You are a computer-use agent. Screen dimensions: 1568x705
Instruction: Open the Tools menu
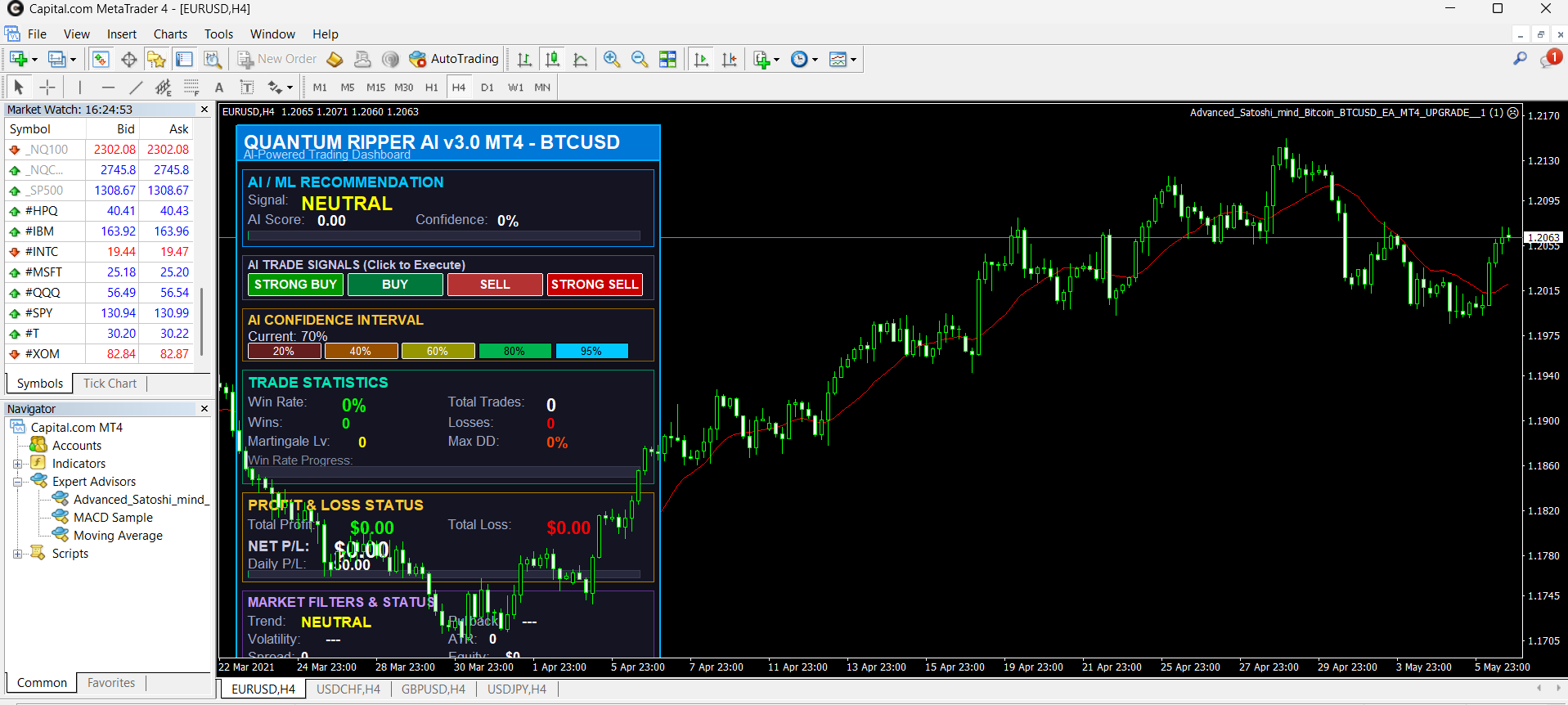[x=218, y=34]
